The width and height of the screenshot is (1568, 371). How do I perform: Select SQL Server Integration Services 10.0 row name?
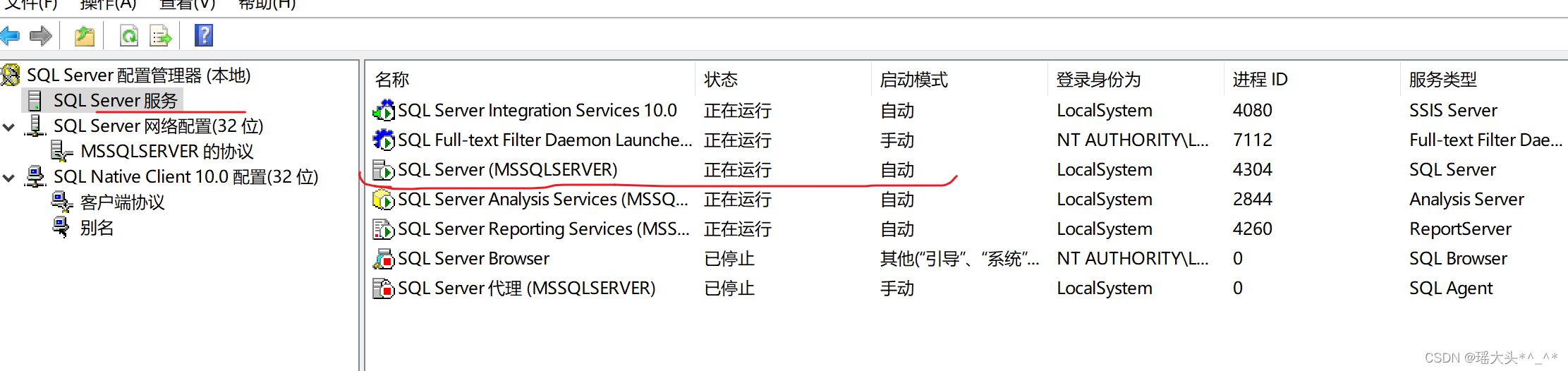[x=537, y=110]
